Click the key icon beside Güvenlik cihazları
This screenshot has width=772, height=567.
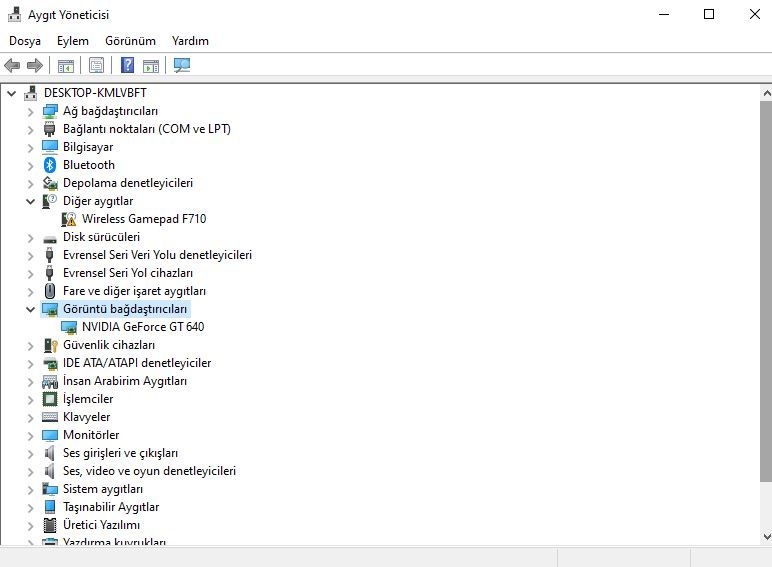(x=50, y=346)
